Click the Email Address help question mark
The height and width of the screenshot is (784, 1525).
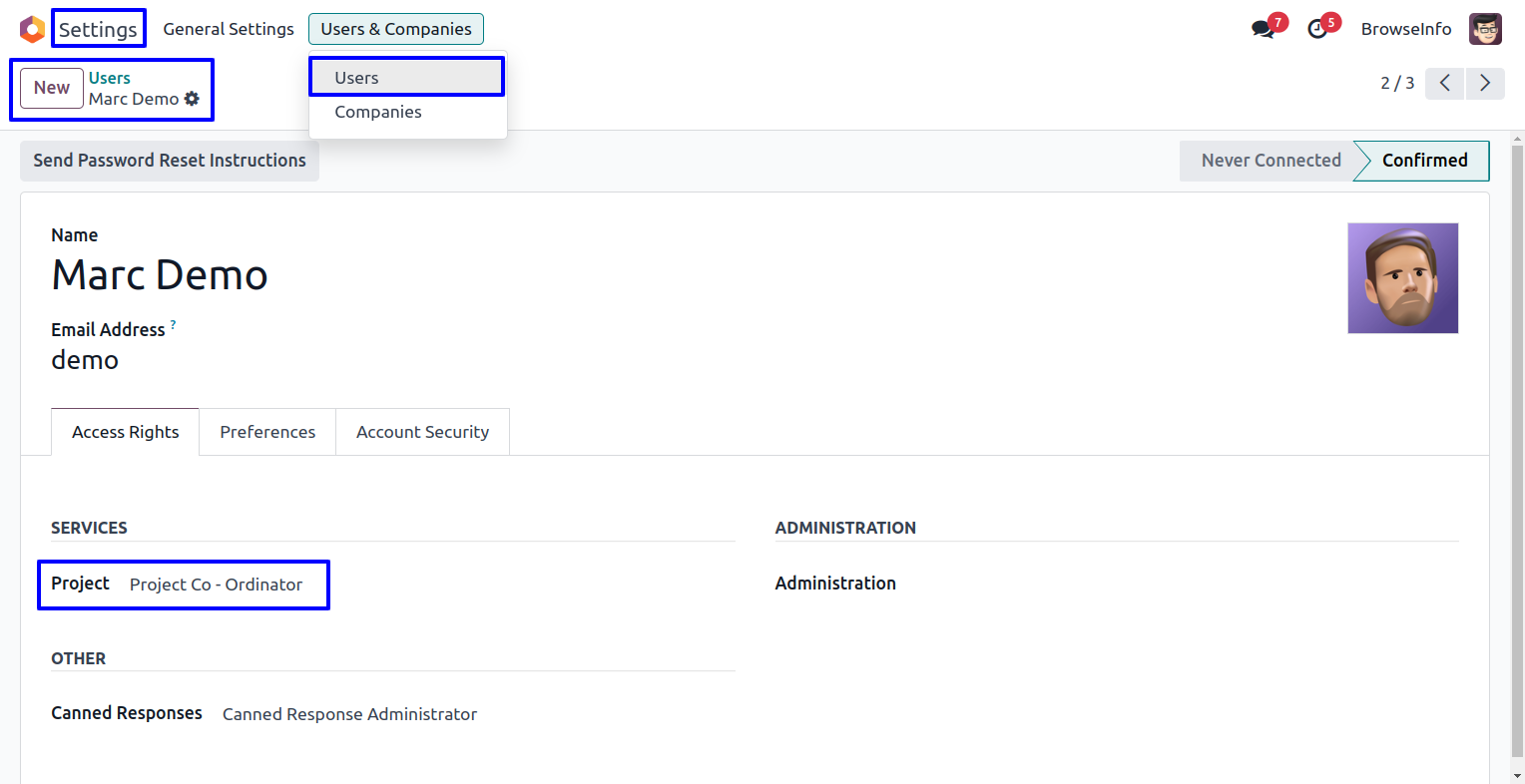[x=173, y=324]
